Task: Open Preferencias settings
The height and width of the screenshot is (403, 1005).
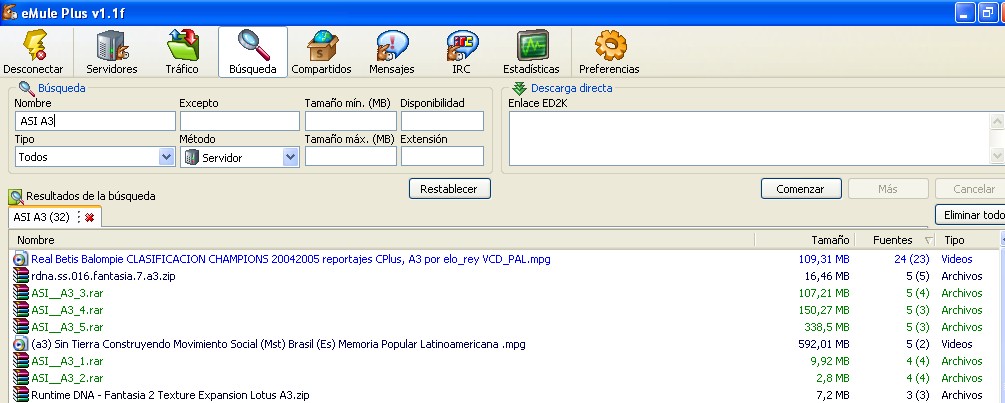Action: tap(610, 52)
